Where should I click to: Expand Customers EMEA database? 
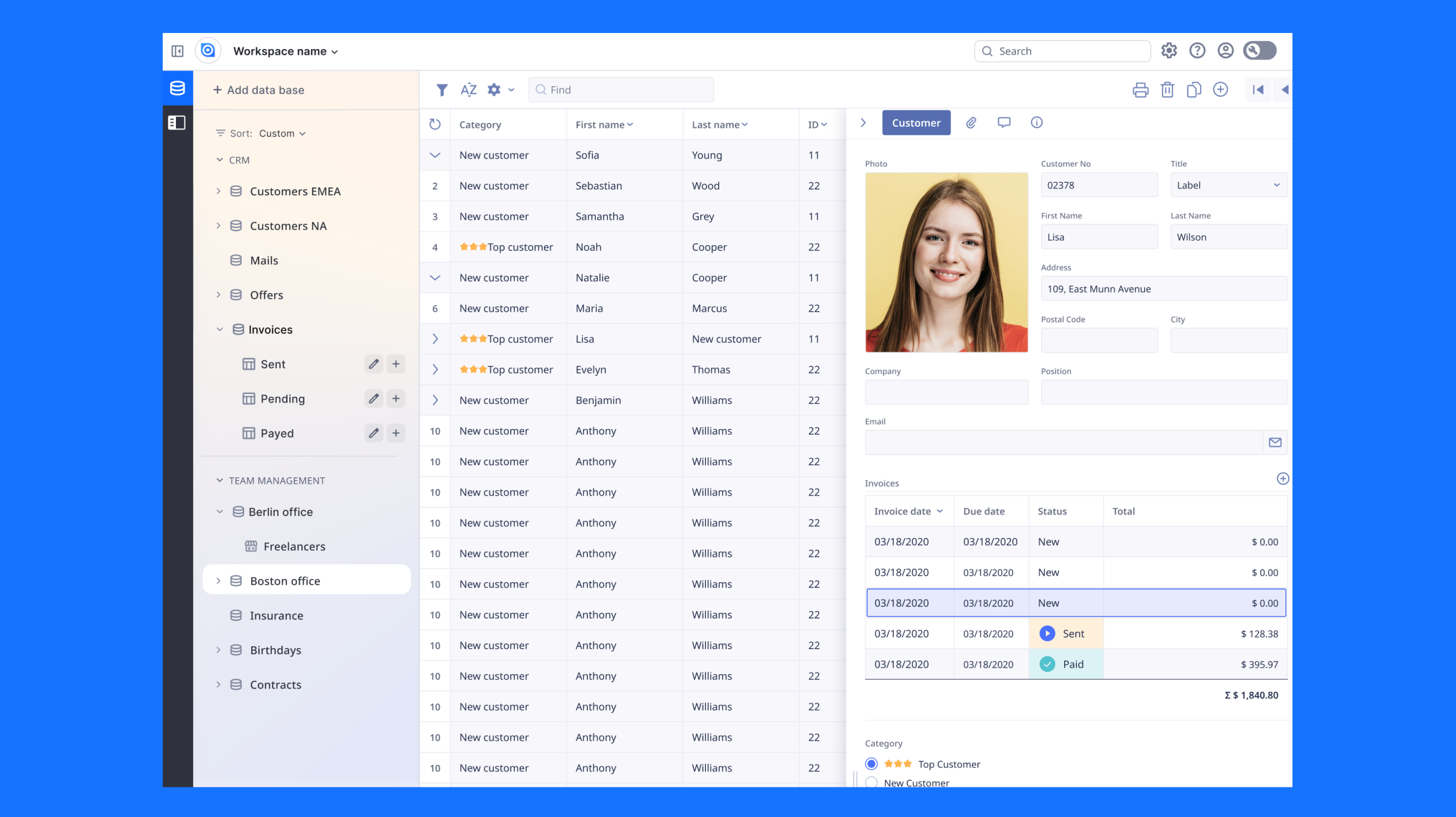click(x=218, y=191)
